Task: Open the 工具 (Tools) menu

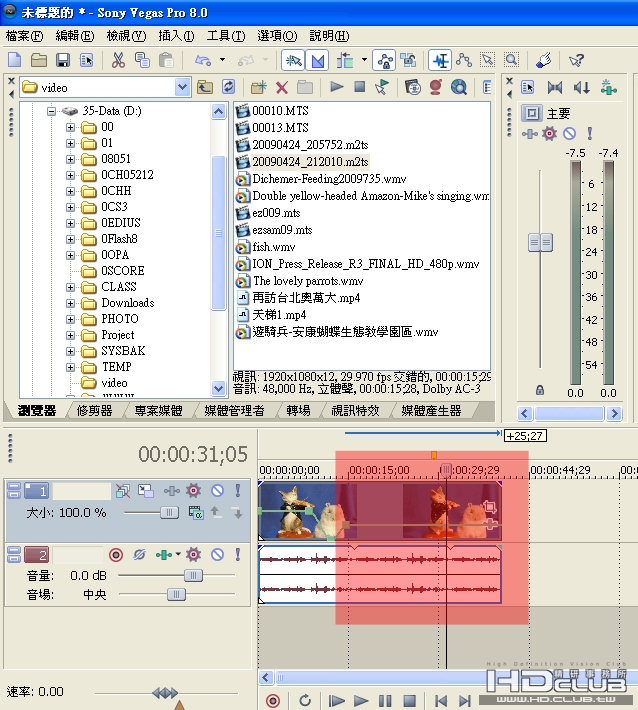Action: pyautogui.click(x=226, y=36)
